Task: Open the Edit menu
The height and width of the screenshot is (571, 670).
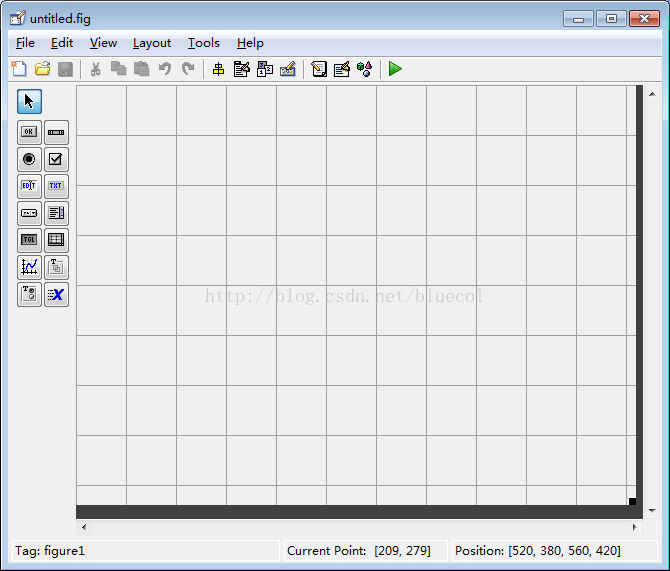Action: point(62,43)
